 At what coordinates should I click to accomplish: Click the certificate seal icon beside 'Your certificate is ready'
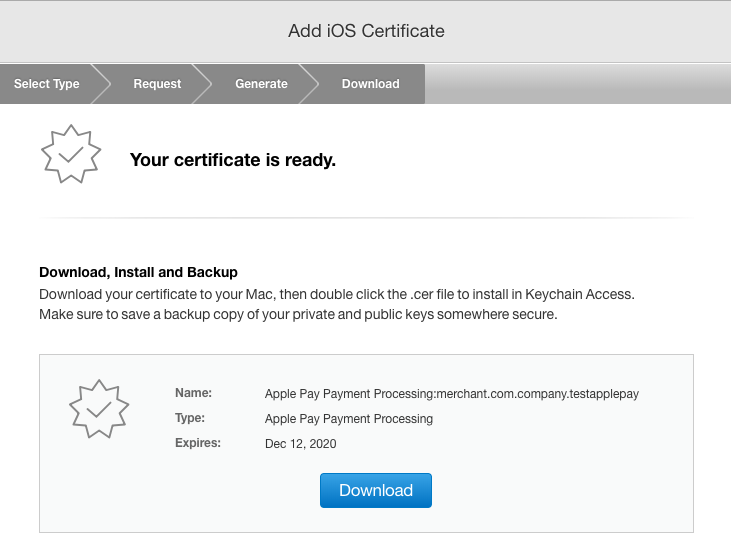click(x=71, y=154)
